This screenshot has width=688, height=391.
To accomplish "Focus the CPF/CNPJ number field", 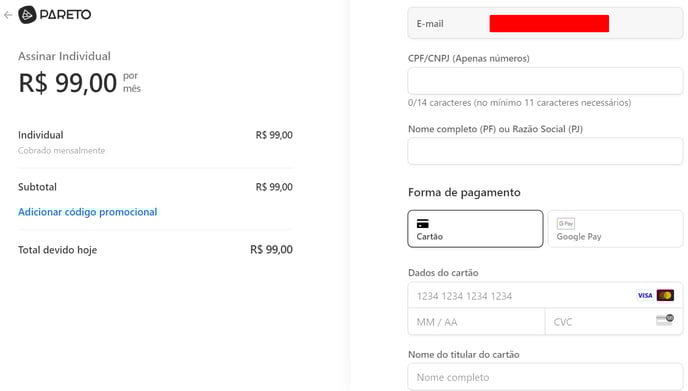I will click(545, 81).
